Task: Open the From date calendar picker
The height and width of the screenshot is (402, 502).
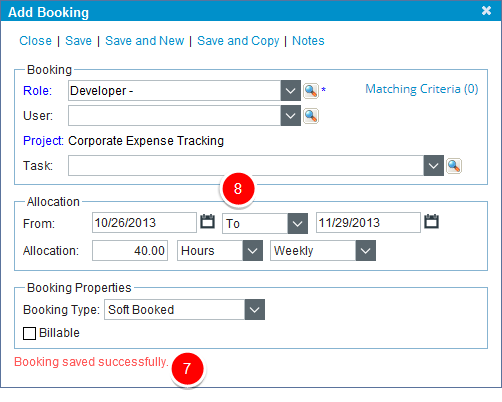Action: (207, 221)
